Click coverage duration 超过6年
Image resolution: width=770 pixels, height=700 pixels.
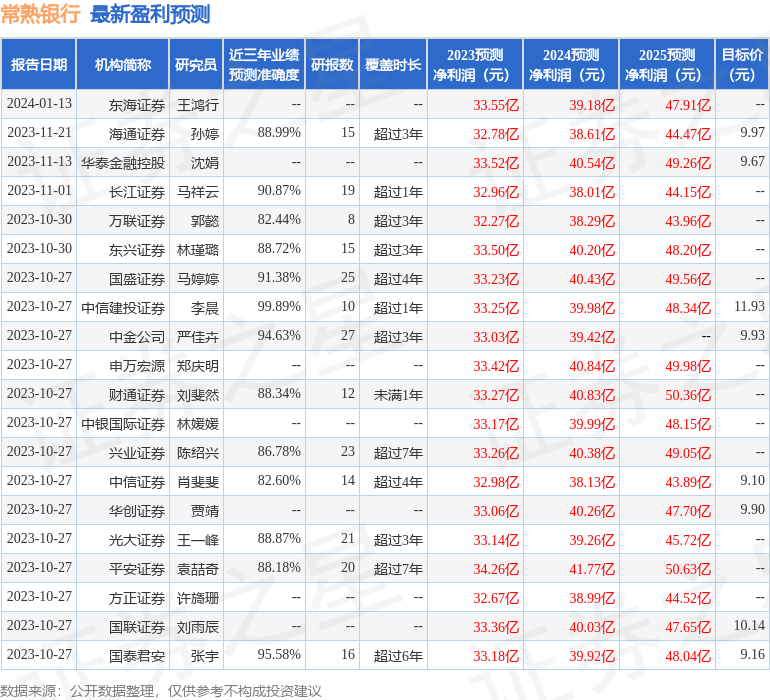[398, 655]
